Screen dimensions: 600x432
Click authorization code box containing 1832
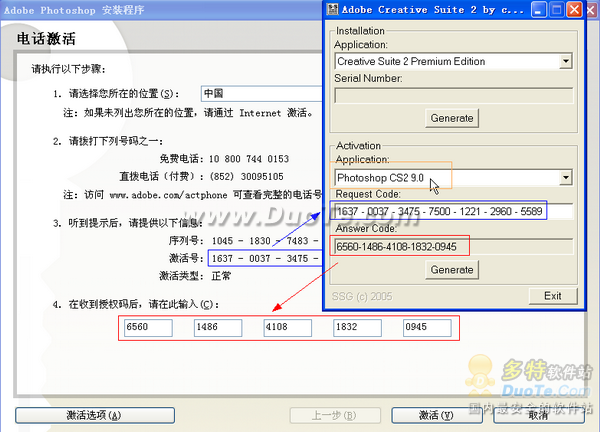pyautogui.click(x=357, y=328)
